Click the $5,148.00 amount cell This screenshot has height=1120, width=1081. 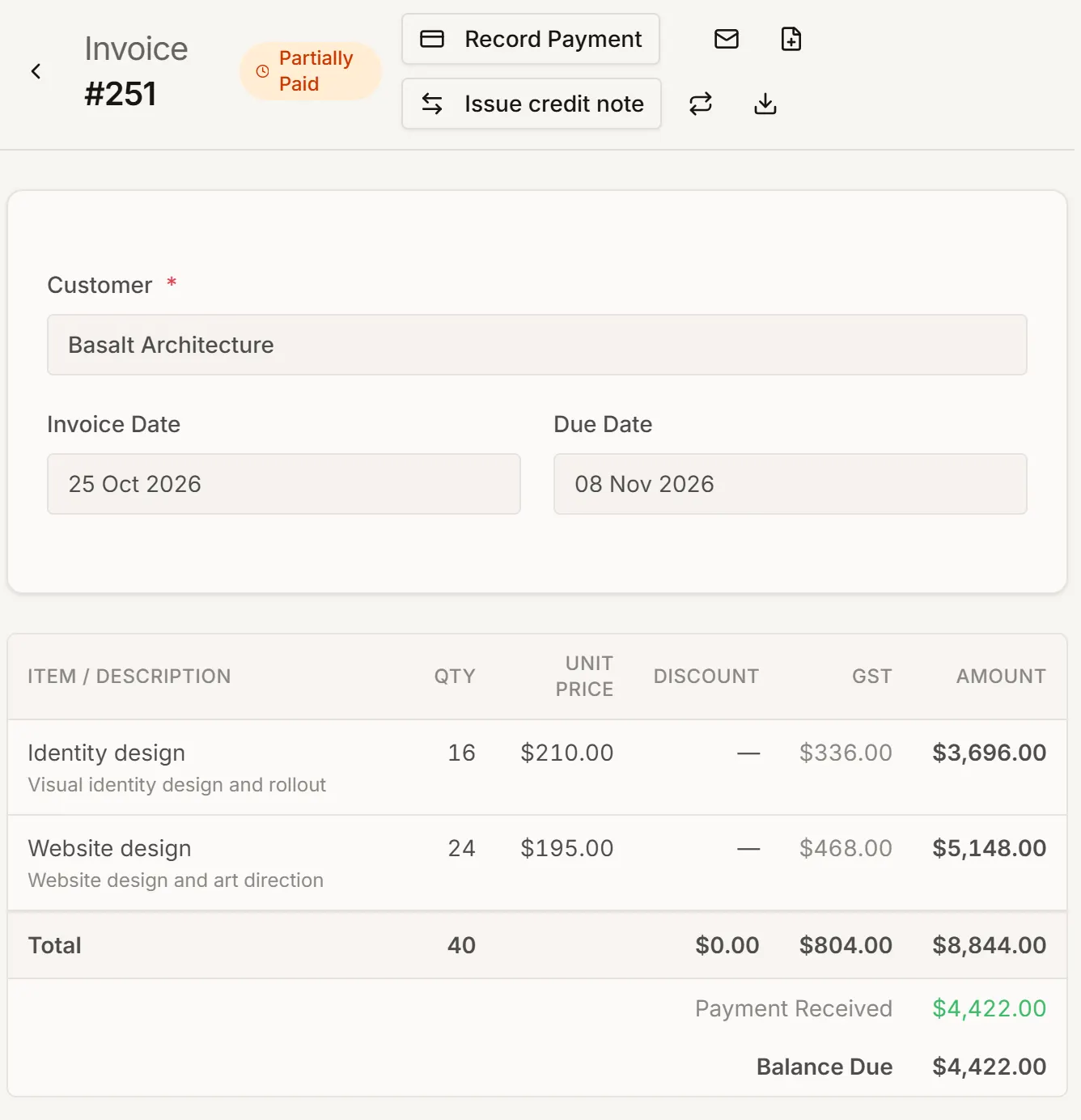click(x=990, y=848)
